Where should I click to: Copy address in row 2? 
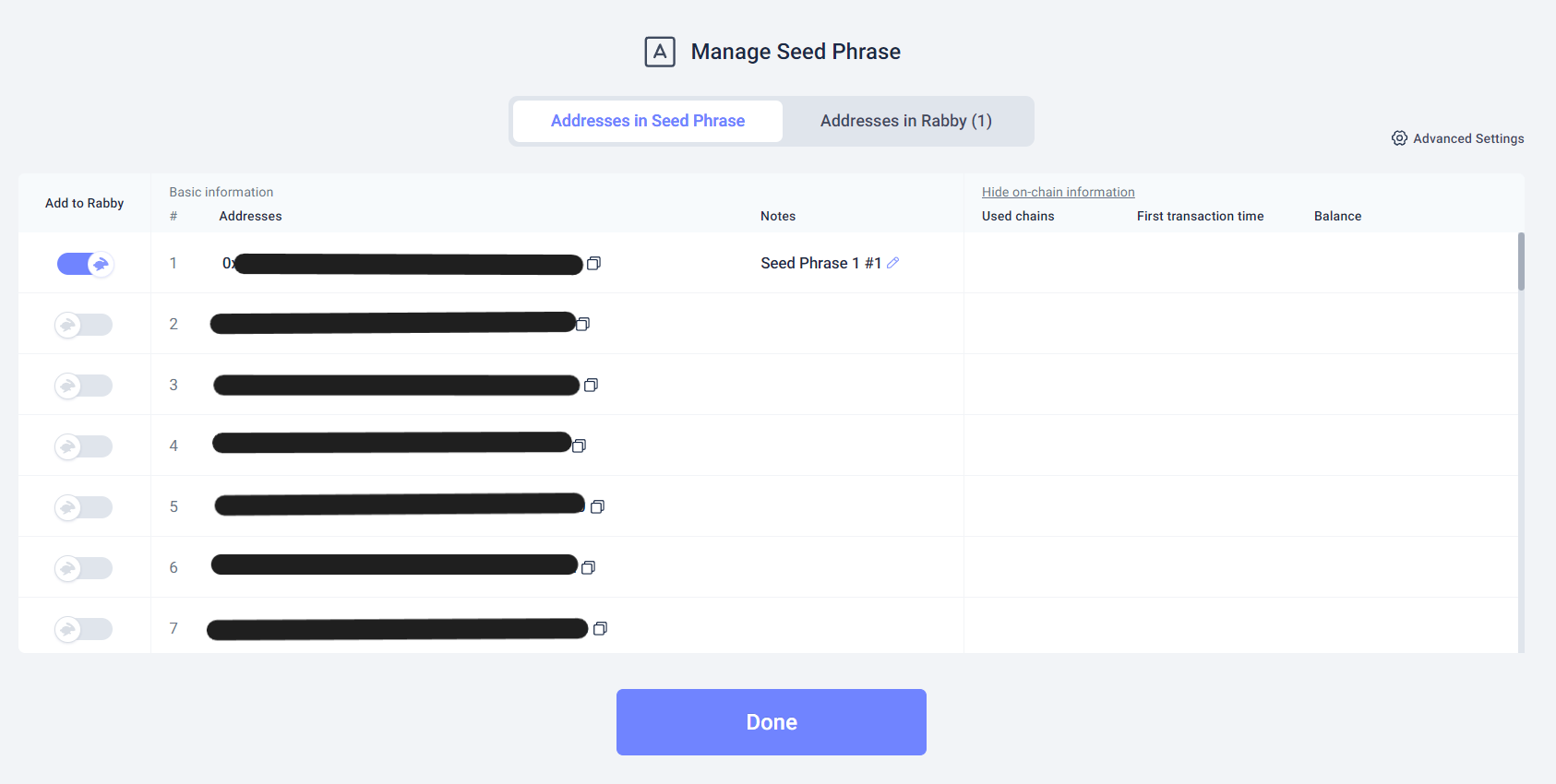tap(582, 324)
